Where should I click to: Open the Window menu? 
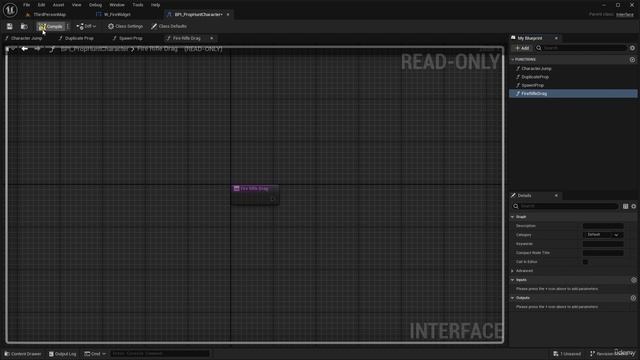click(x=117, y=5)
